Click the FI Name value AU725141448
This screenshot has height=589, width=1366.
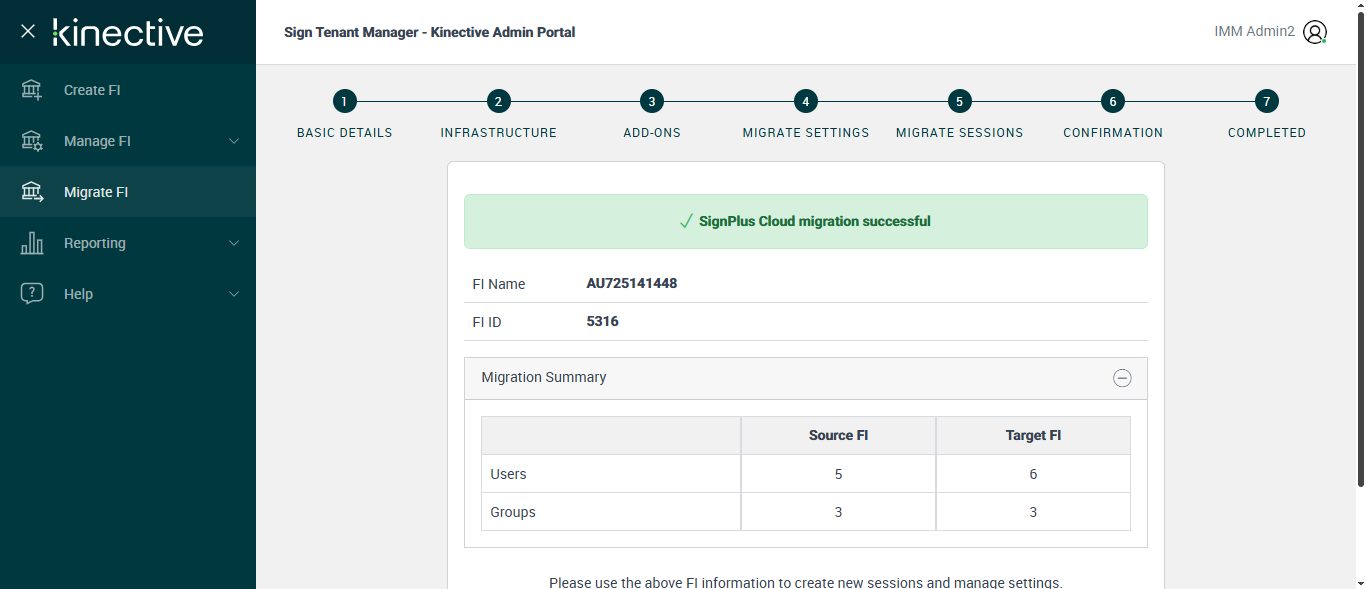point(632,284)
